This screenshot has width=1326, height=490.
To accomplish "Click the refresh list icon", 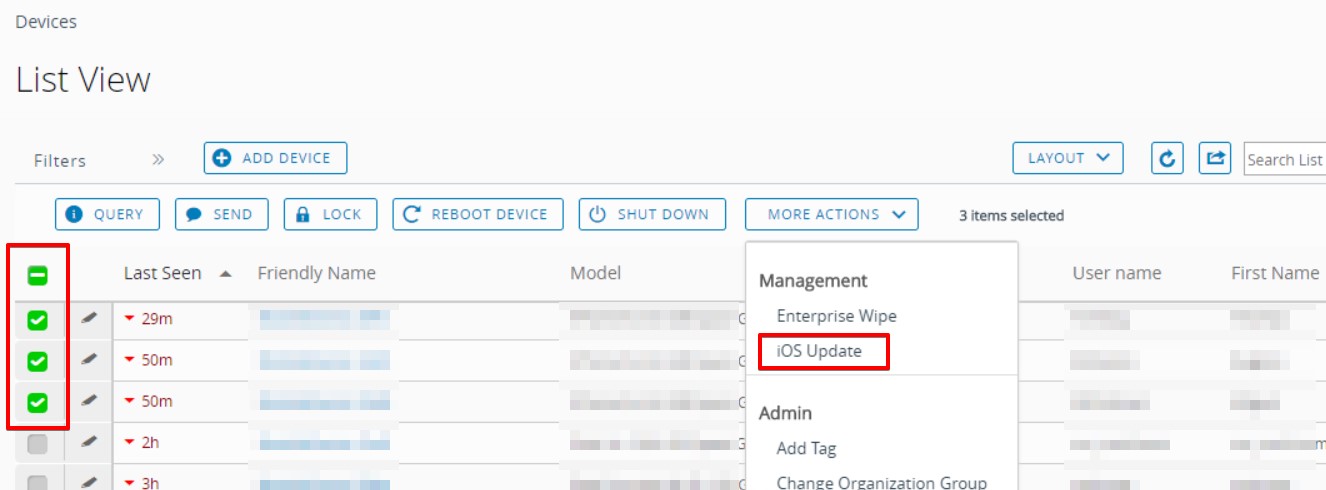I will [x=1167, y=158].
